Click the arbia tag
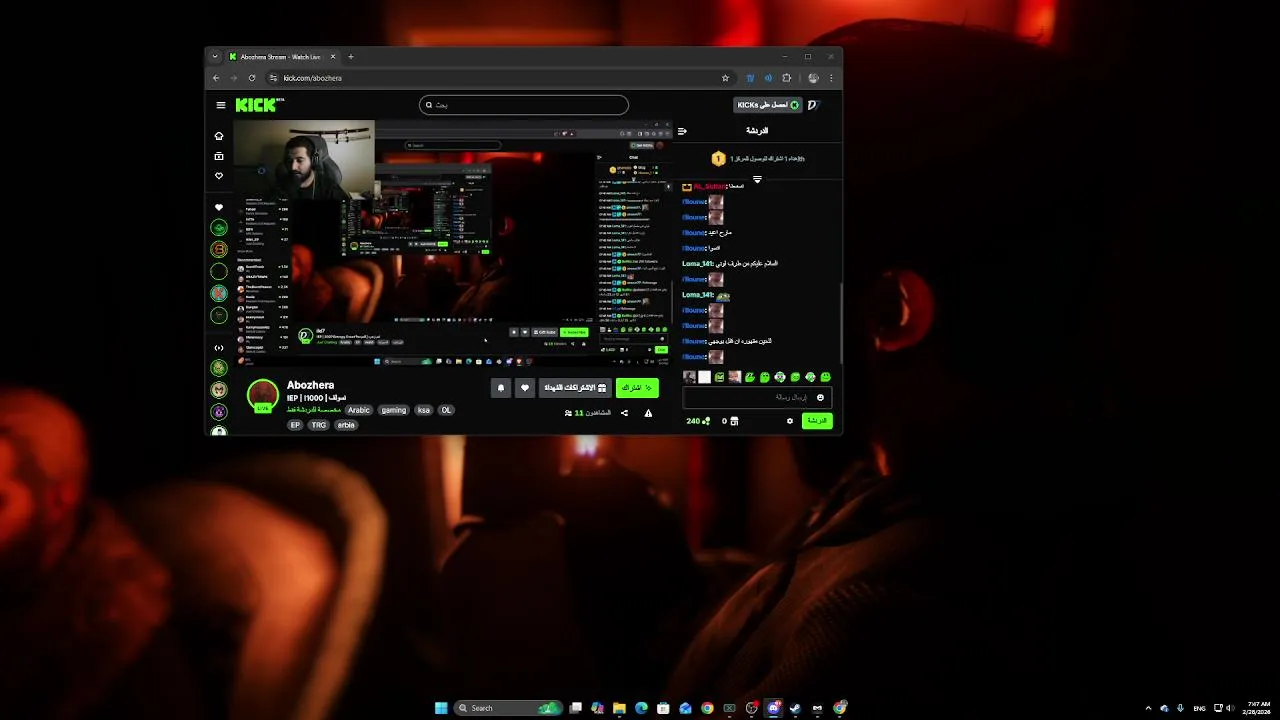The height and width of the screenshot is (720, 1280). tap(345, 425)
